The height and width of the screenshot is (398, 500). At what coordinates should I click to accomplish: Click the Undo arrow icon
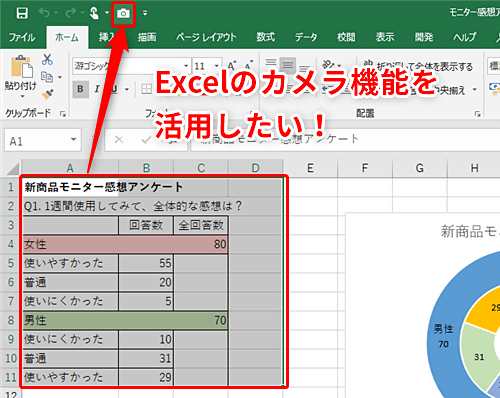pos(44,13)
